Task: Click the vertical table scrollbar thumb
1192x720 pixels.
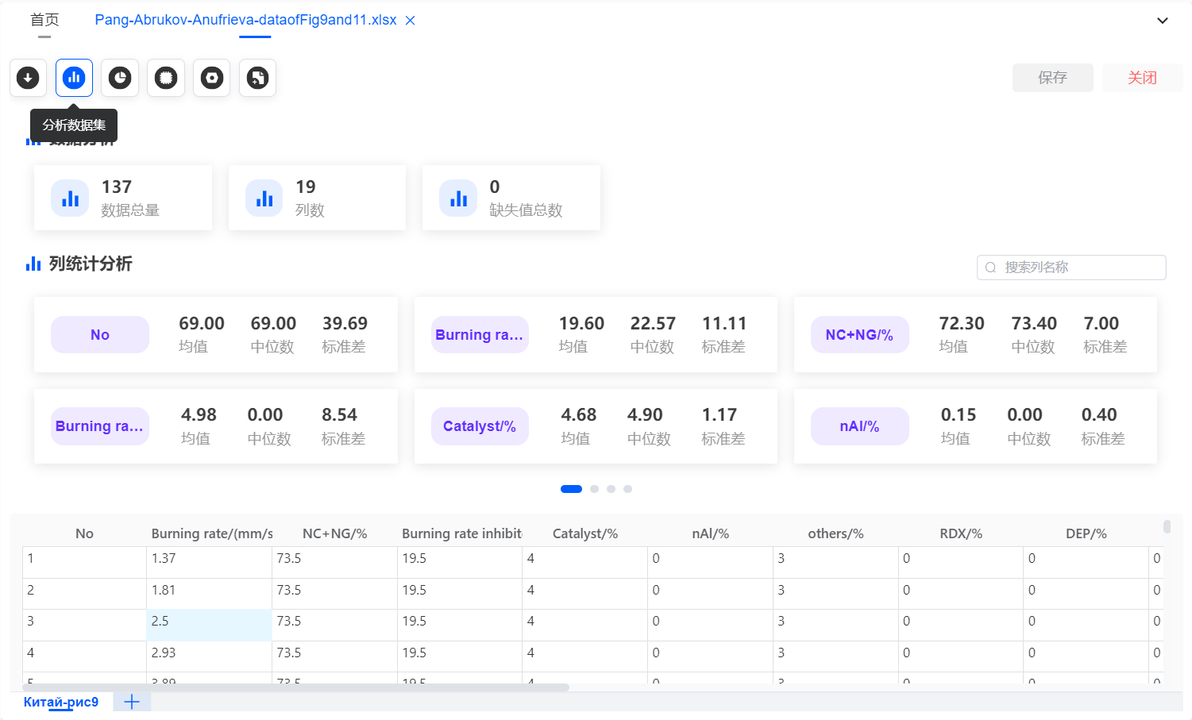Action: [1167, 526]
